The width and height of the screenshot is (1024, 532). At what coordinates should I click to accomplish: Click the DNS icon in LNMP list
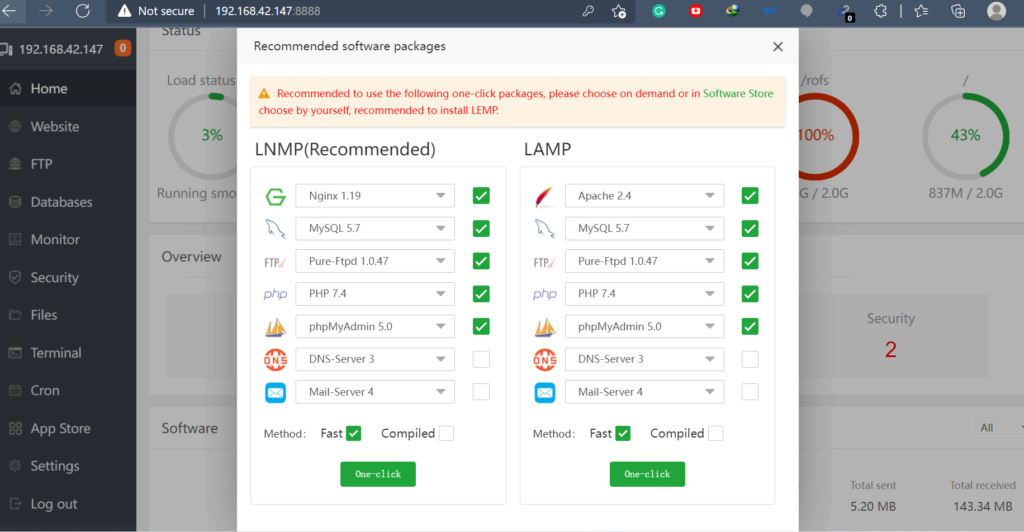(276, 360)
